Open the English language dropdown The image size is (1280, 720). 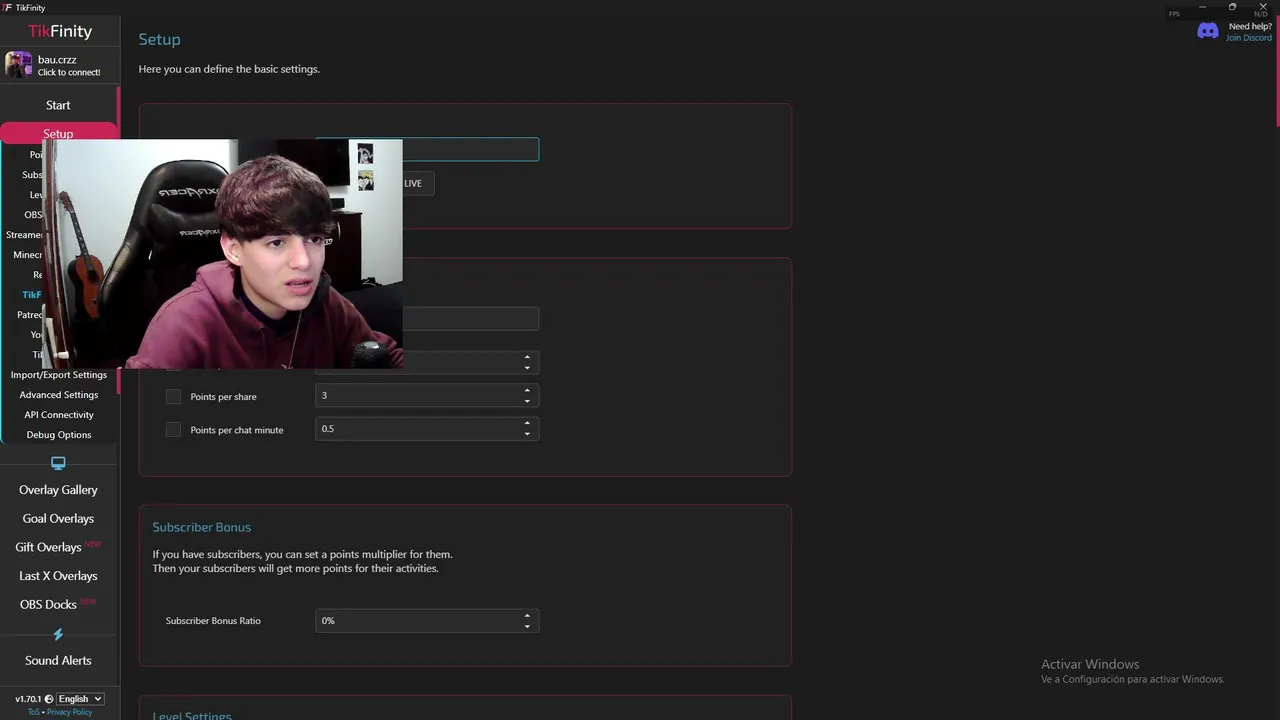coord(80,699)
